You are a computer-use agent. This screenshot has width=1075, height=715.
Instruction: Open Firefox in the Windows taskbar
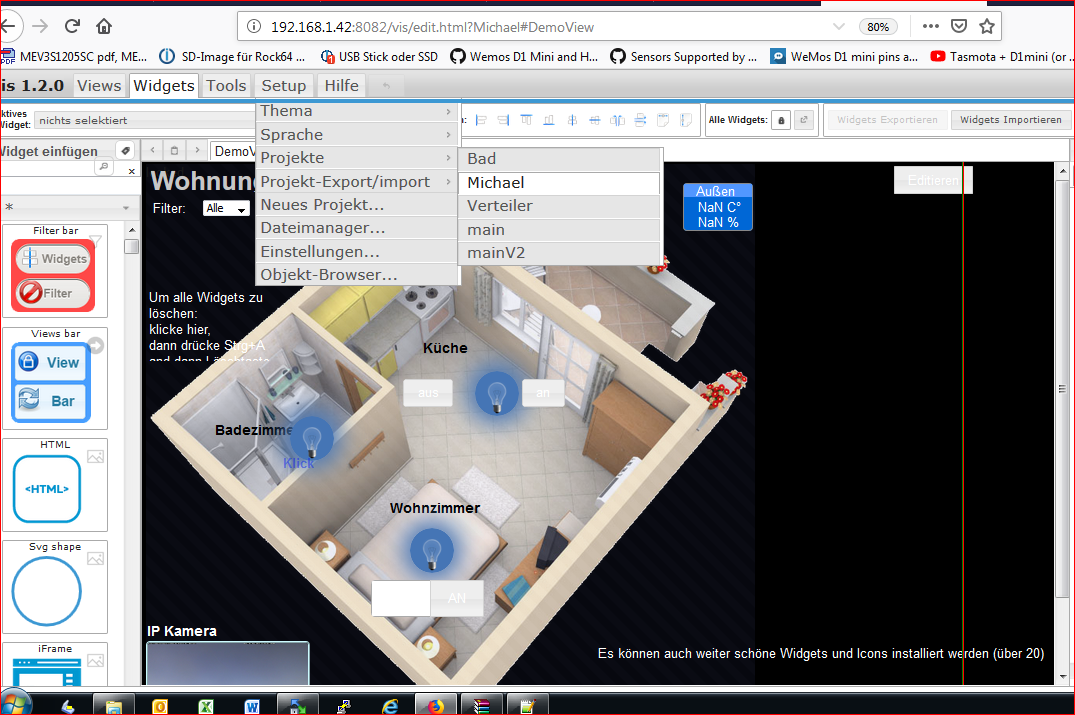coord(436,706)
